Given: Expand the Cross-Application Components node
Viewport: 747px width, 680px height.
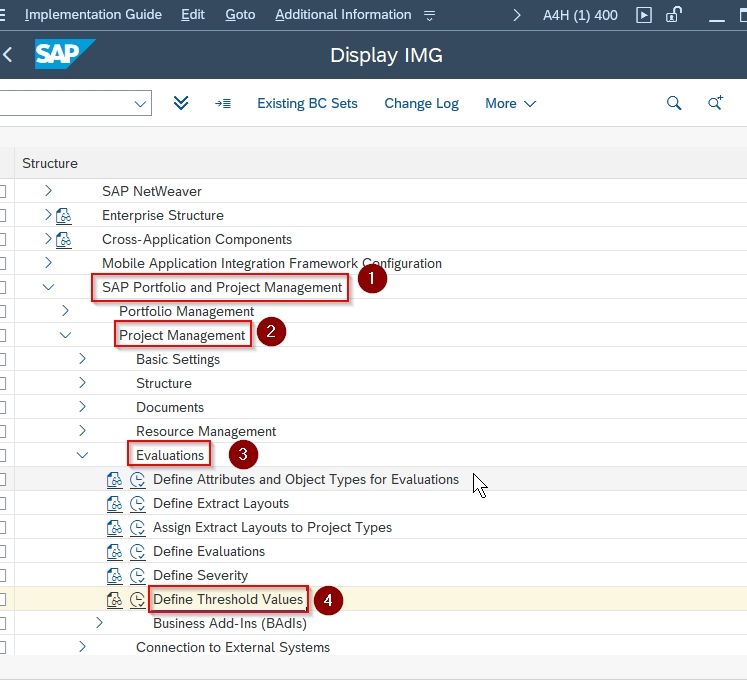Looking at the screenshot, I should [x=48, y=238].
